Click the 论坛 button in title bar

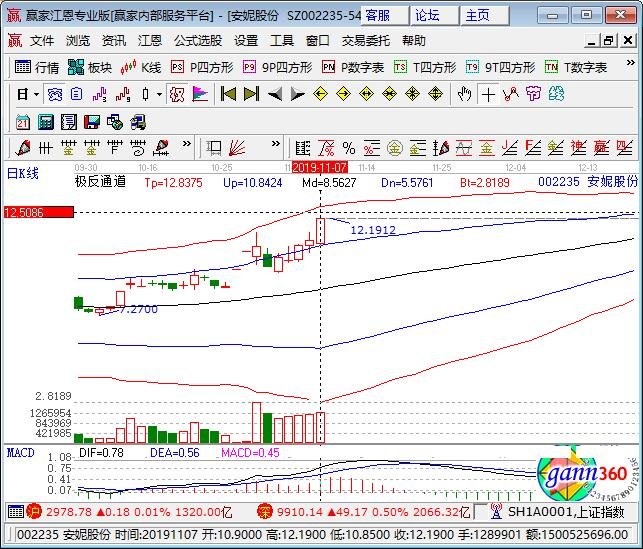(435, 16)
